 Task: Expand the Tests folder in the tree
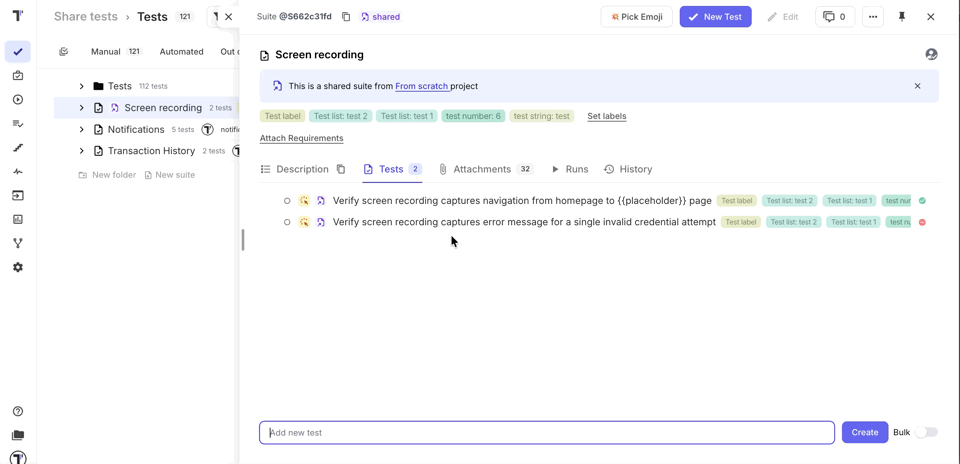pos(82,87)
